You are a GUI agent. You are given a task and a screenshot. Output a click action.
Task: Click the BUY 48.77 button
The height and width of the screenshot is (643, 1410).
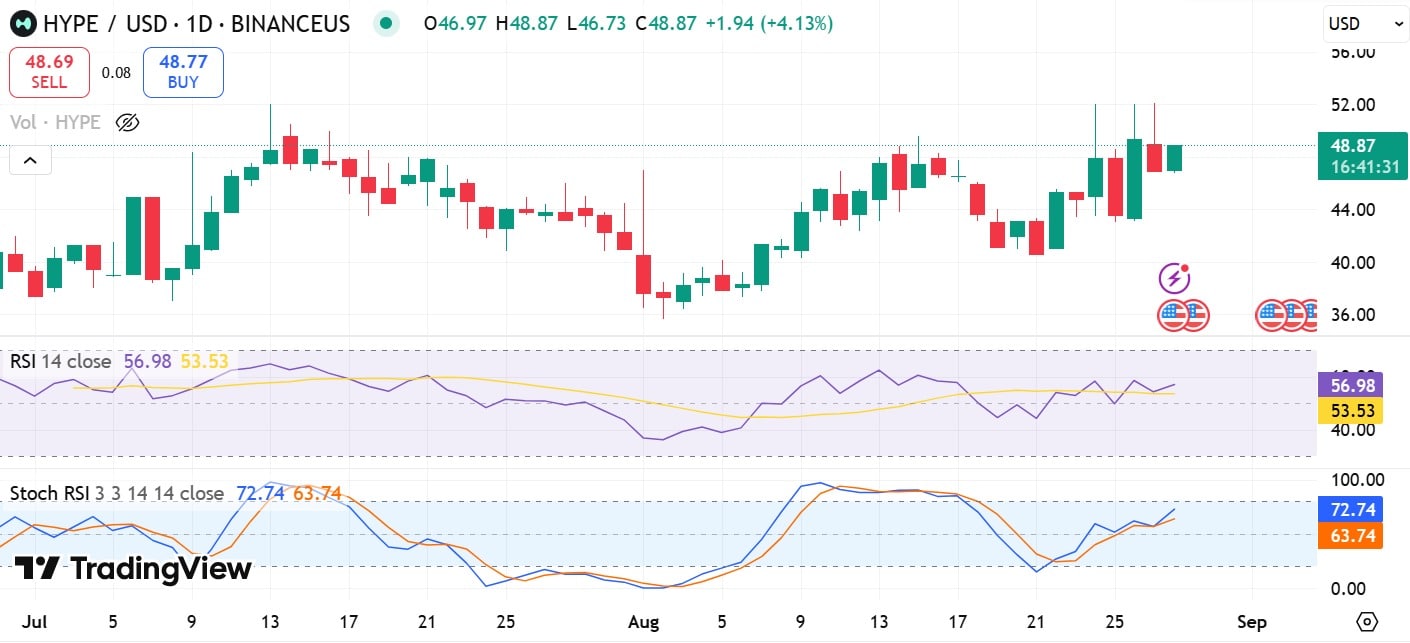(x=183, y=71)
